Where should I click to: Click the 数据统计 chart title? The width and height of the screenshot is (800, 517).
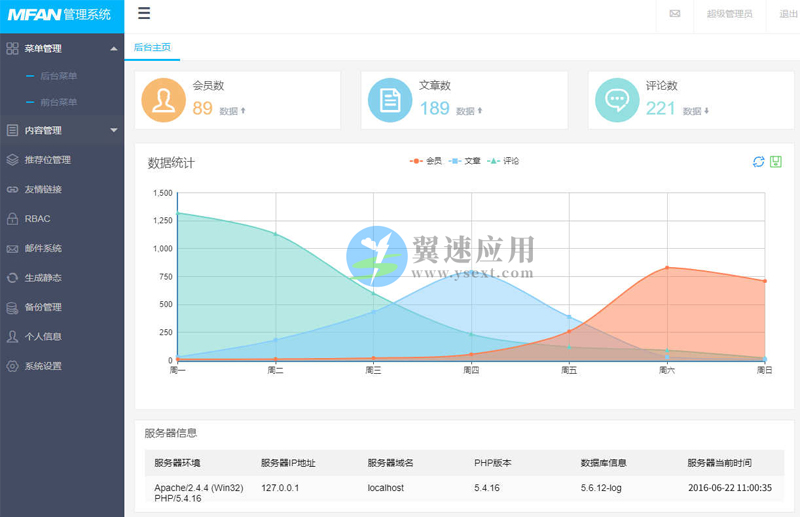(171, 163)
